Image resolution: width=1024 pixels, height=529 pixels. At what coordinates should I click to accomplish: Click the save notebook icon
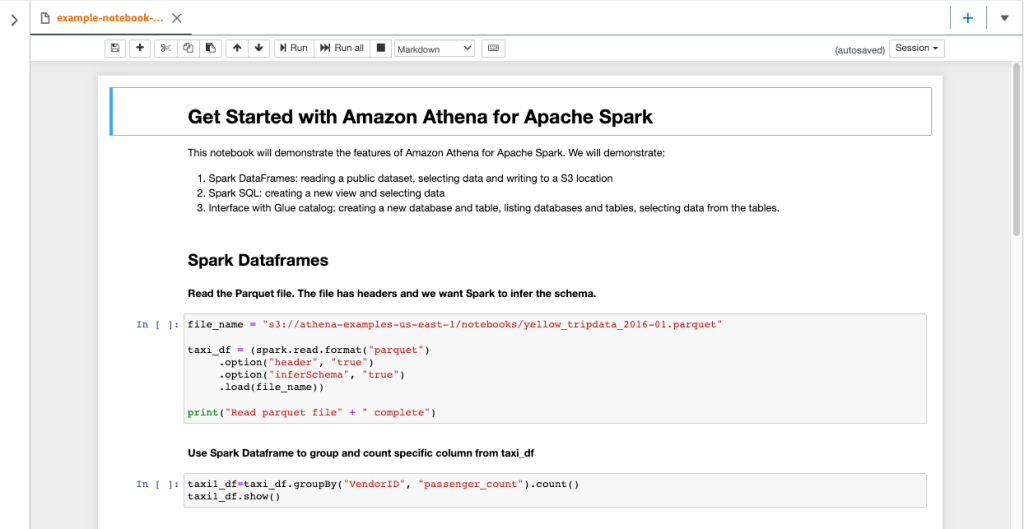coord(115,48)
